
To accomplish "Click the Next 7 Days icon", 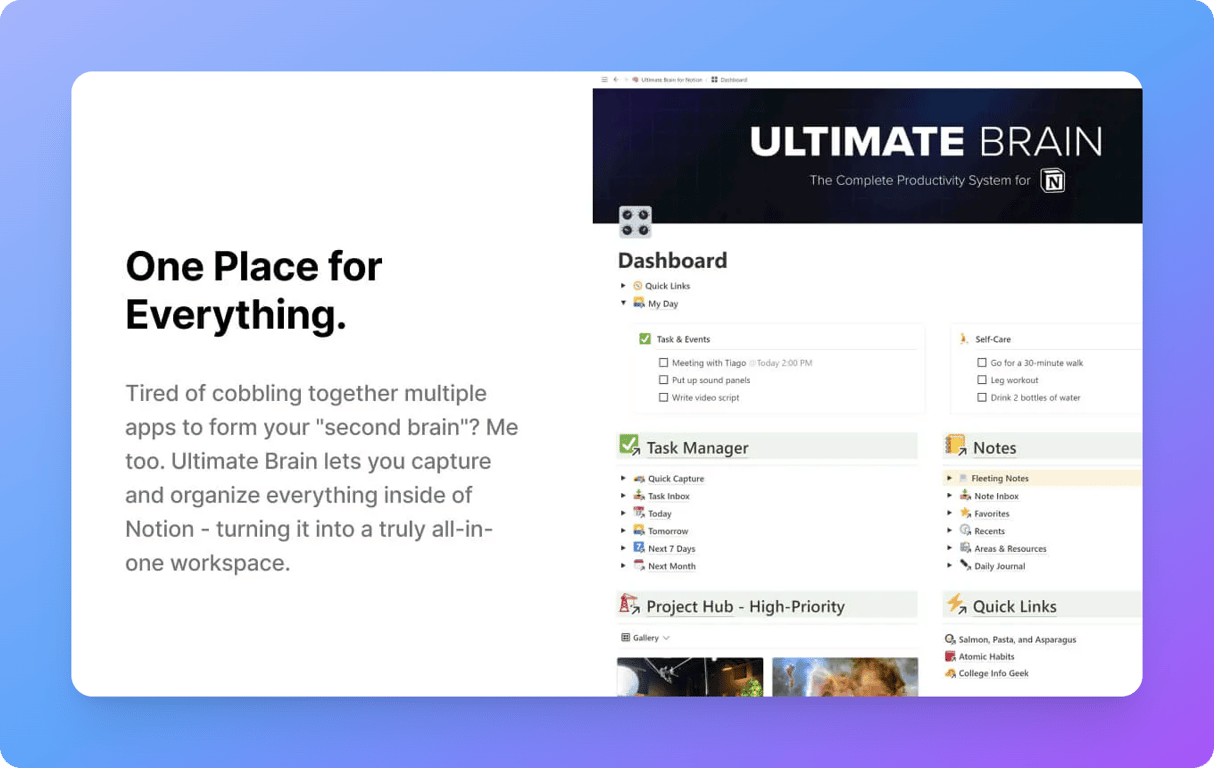I will click(639, 548).
